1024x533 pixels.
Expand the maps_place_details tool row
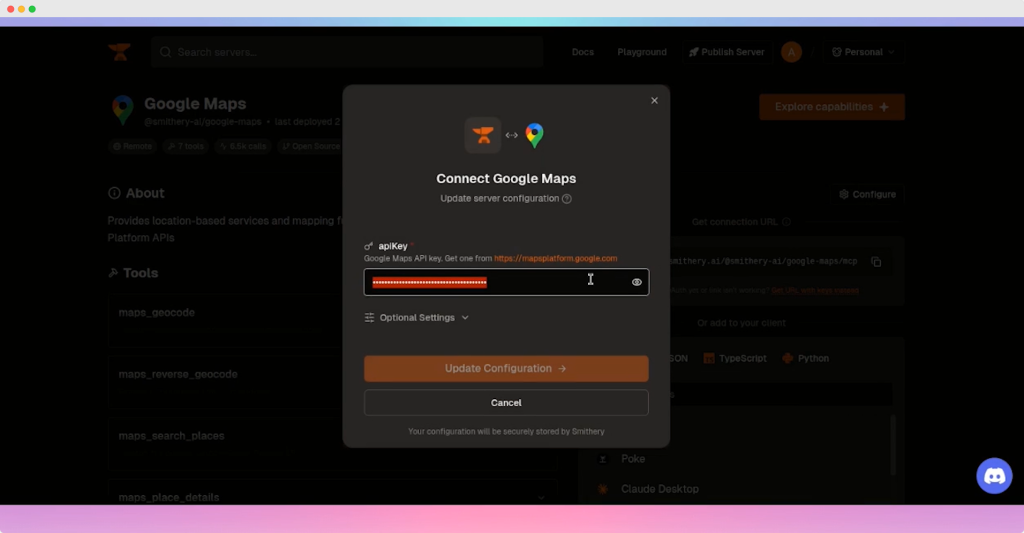(541, 497)
